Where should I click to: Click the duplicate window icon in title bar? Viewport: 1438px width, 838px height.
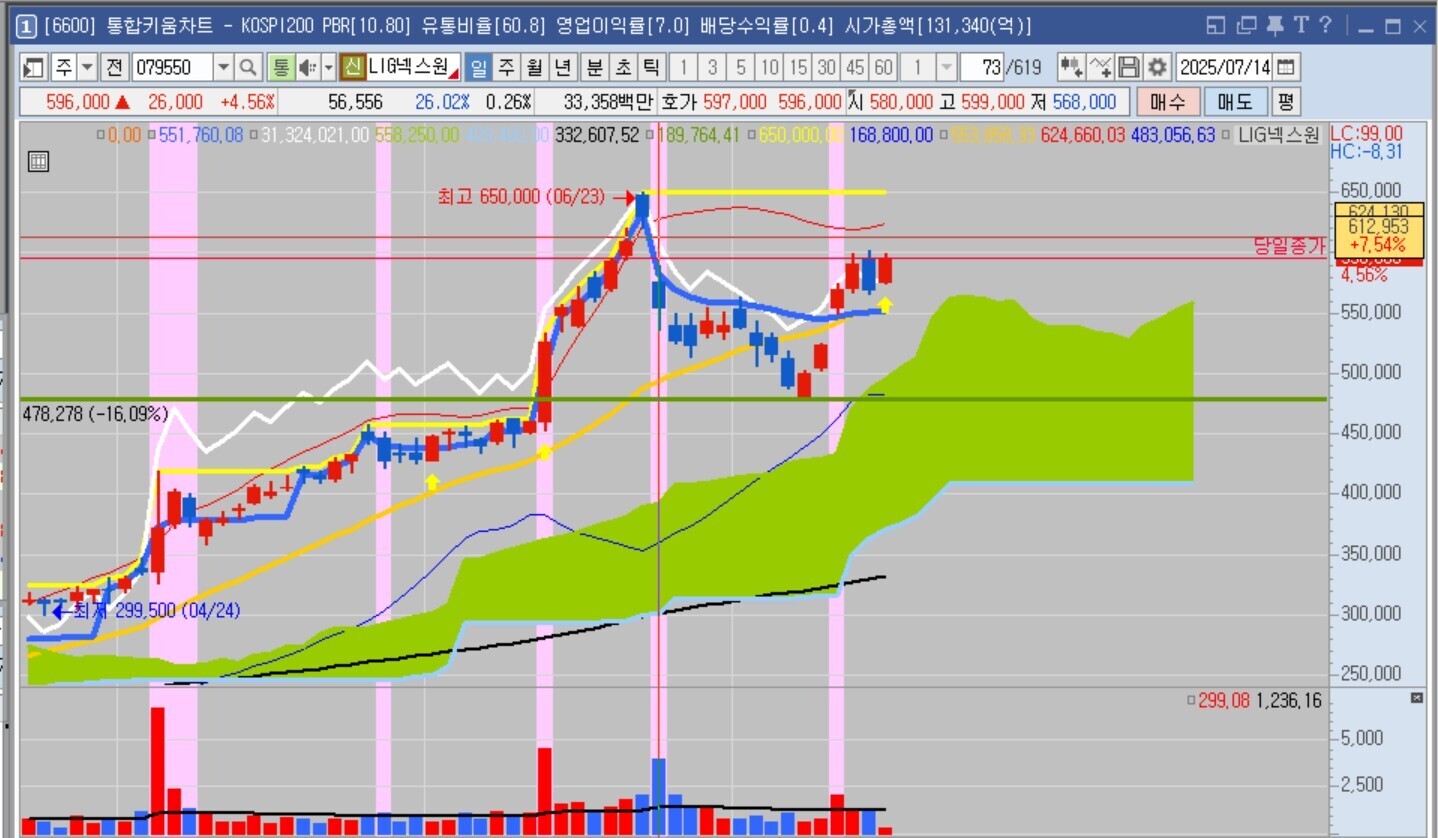coord(1245,26)
